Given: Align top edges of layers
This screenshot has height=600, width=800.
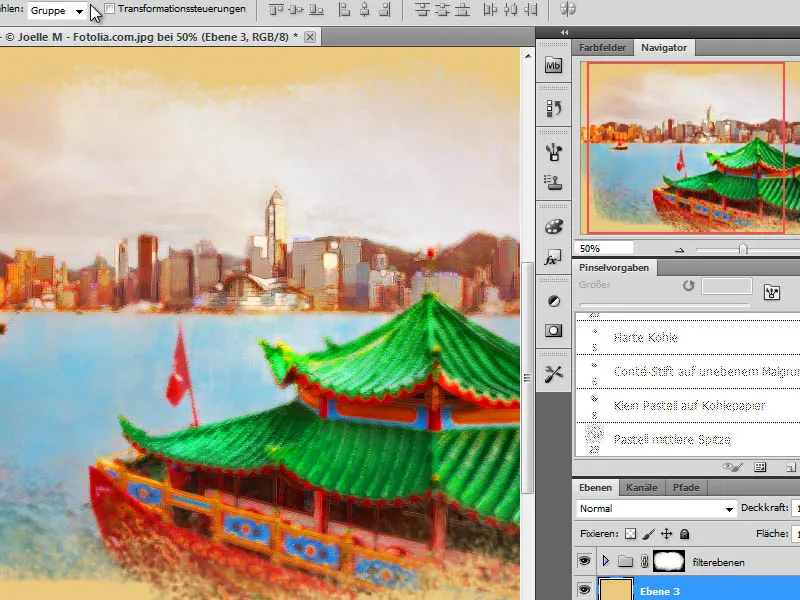Looking at the screenshot, I should pos(276,9).
